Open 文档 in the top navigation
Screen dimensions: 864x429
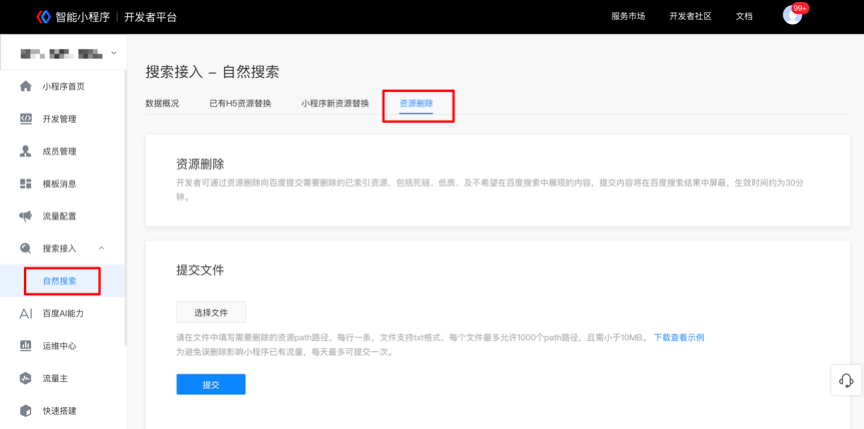[x=744, y=17]
